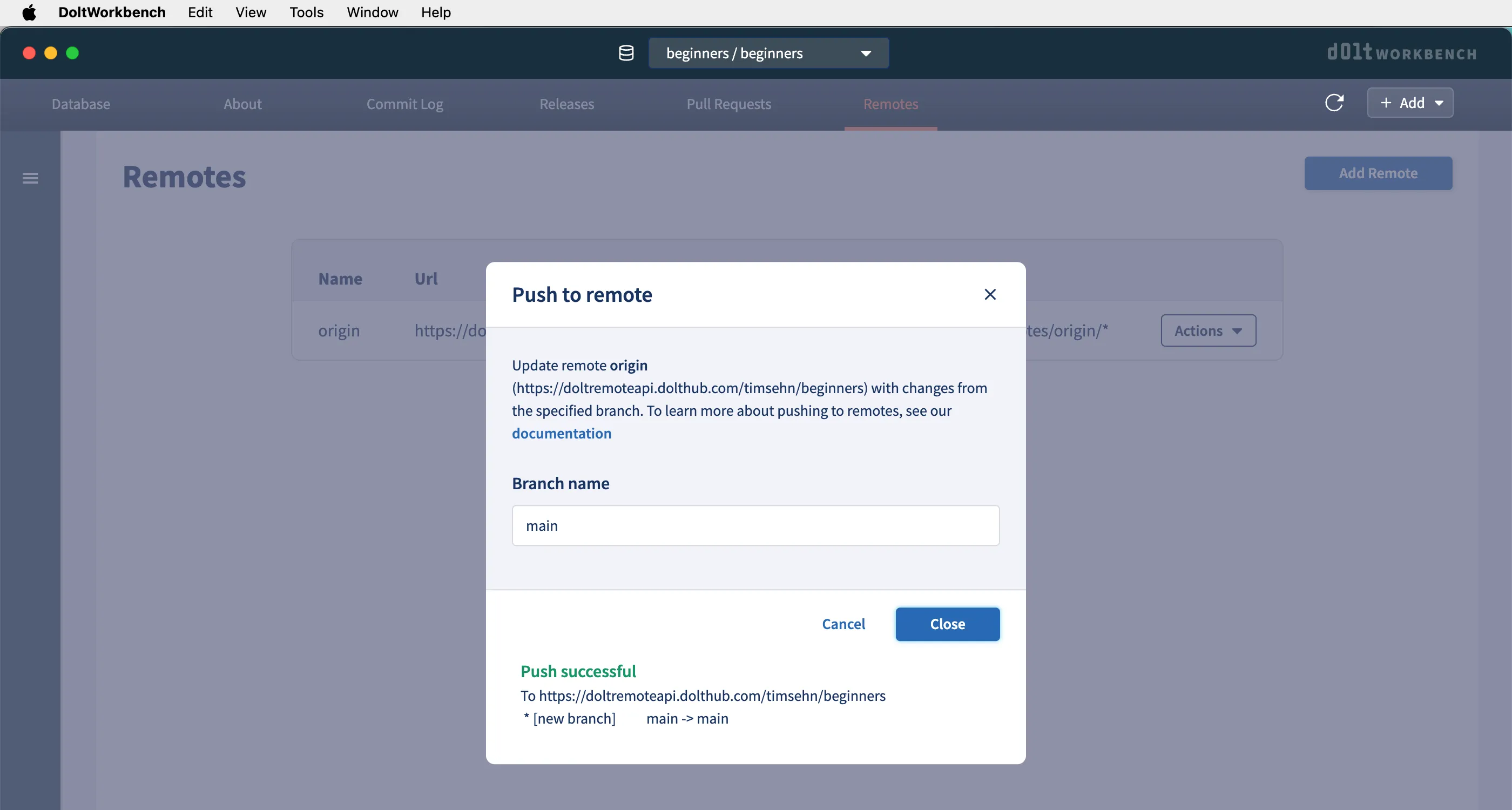
Task: Open the documentation link
Action: pos(561,433)
